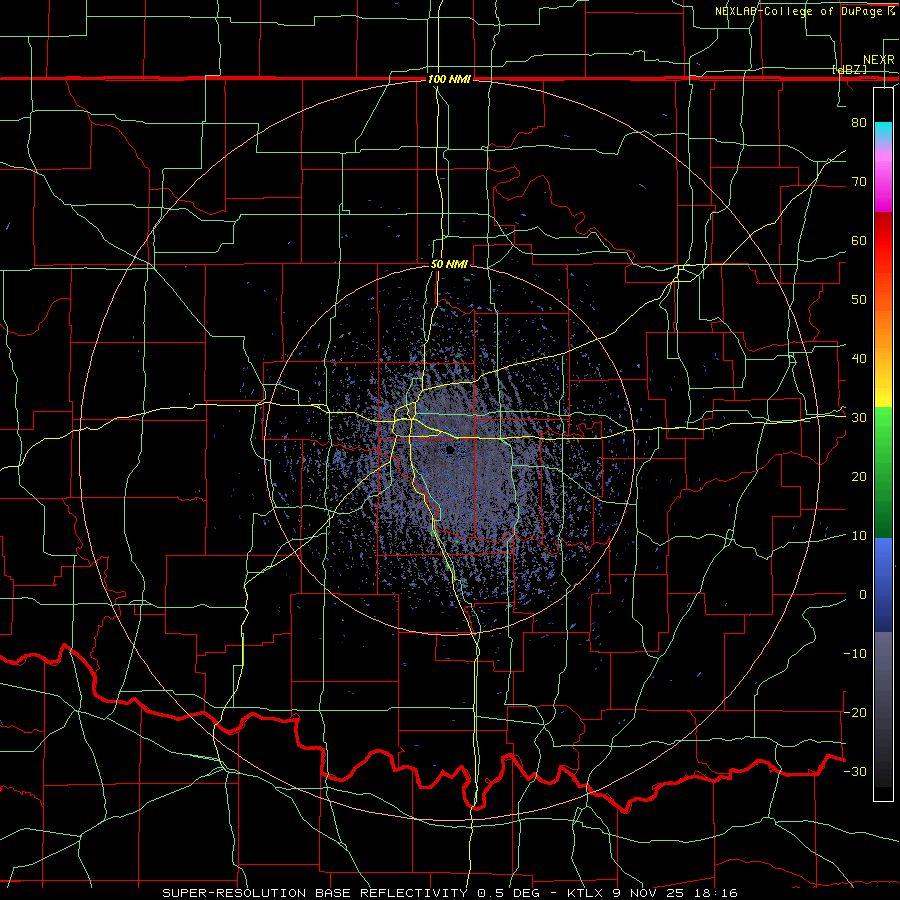Click the '-20' value on dBZ scale
This screenshot has width=900, height=900.
click(x=855, y=712)
